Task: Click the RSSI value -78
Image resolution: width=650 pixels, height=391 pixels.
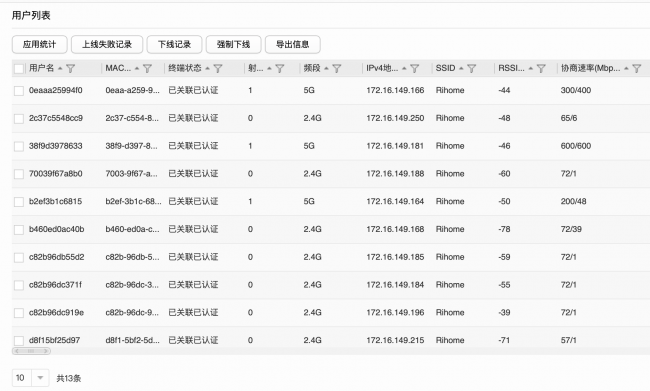Action: pyautogui.click(x=504, y=229)
